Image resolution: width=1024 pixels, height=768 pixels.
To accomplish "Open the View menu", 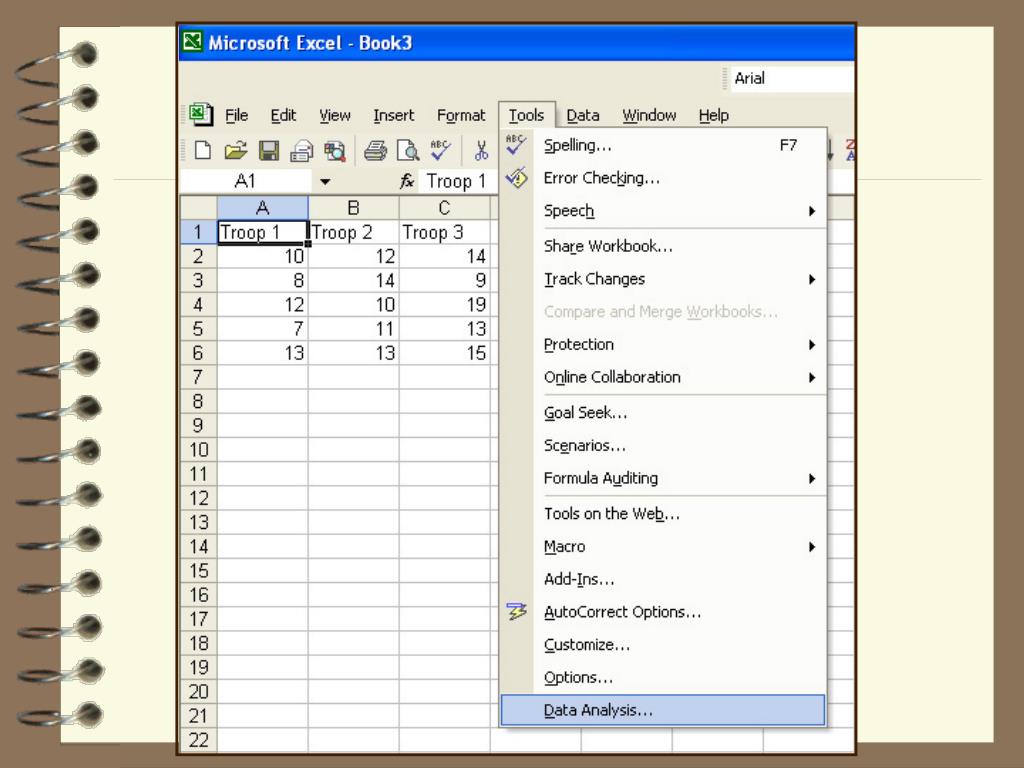I will tap(335, 116).
